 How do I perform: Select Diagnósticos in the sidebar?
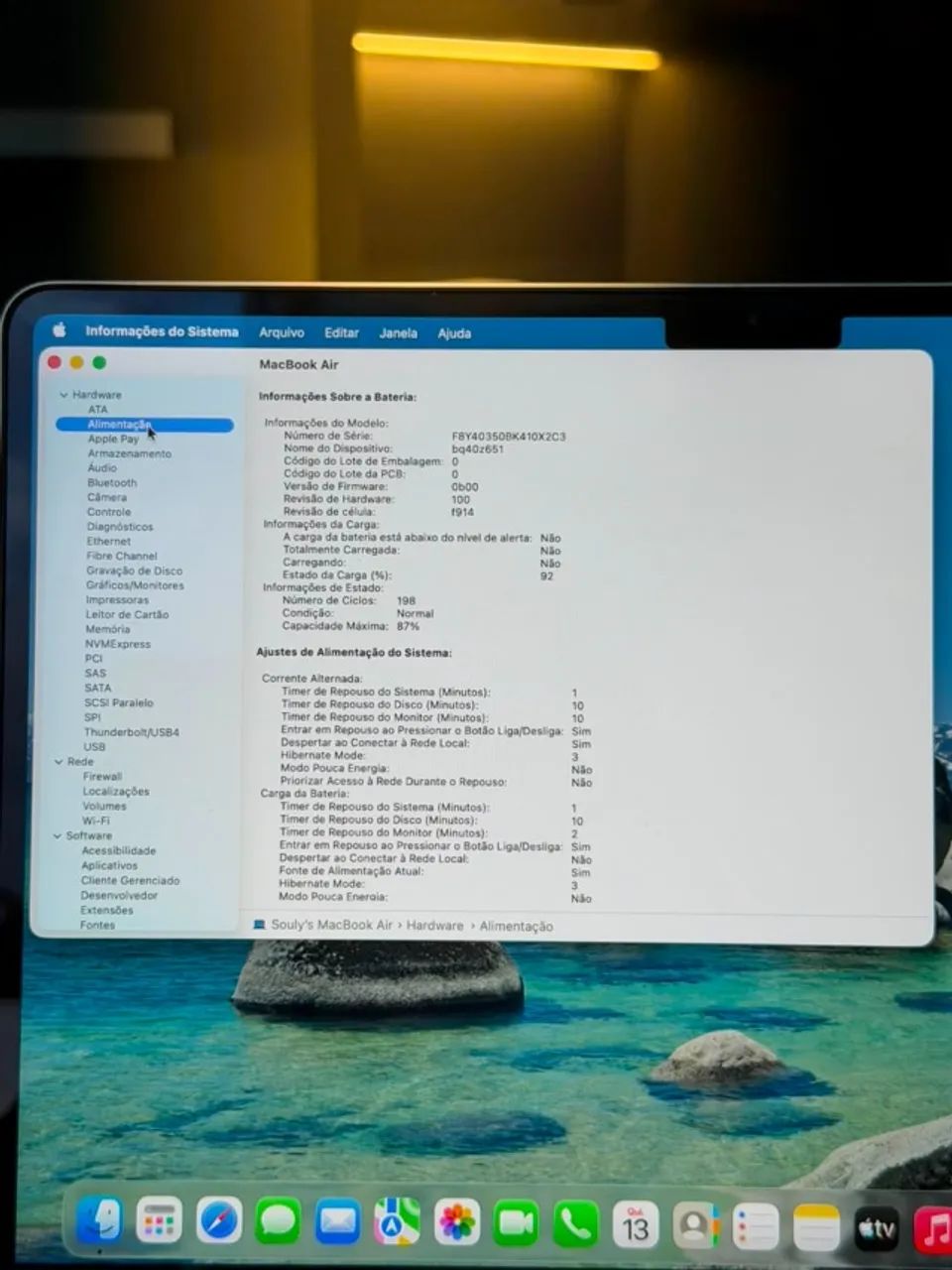coord(120,527)
